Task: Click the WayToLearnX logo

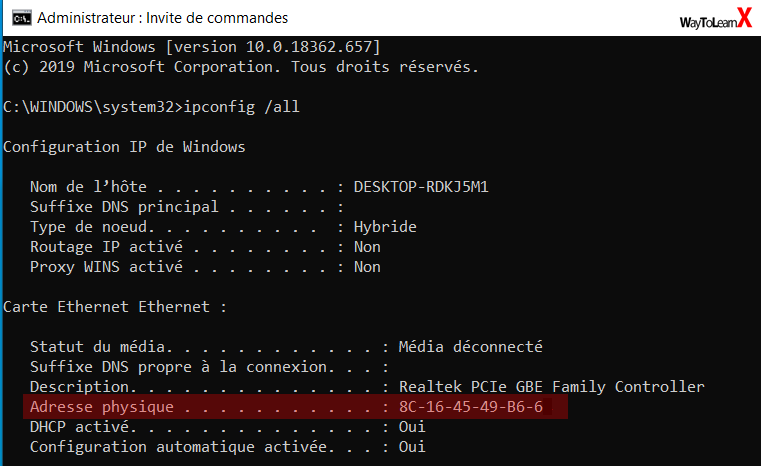Action: (715, 19)
